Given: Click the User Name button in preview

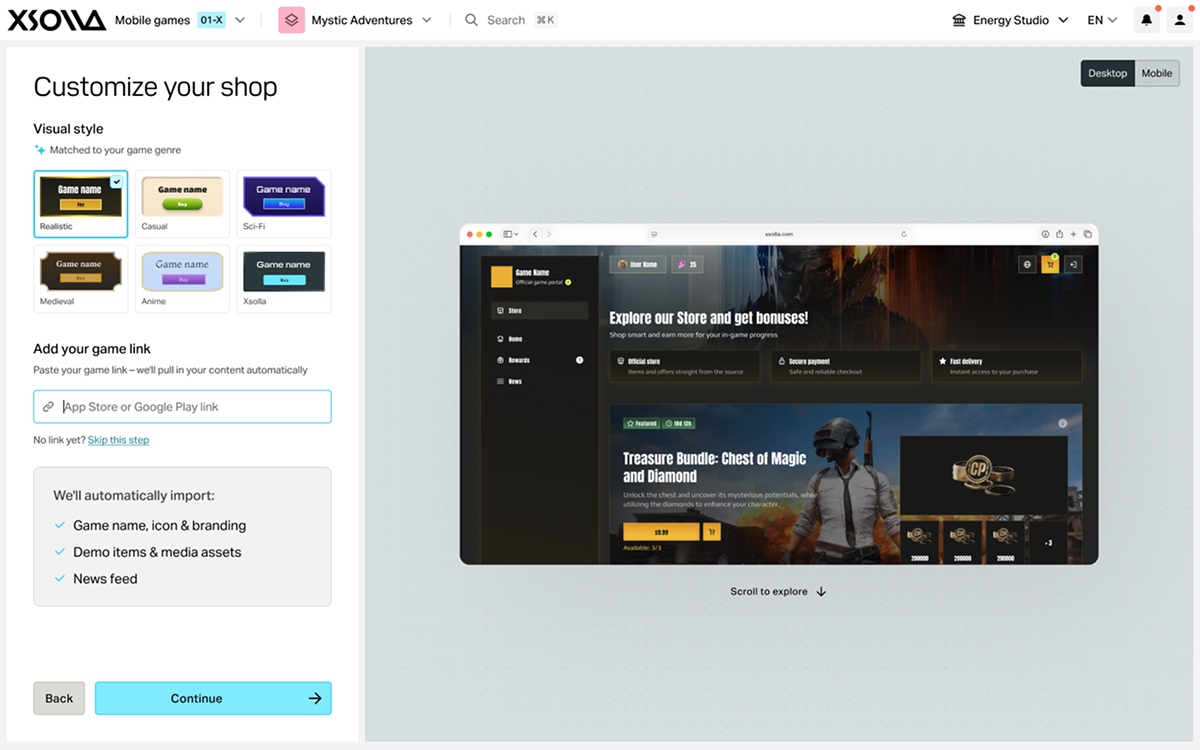Looking at the screenshot, I should coord(638,265).
